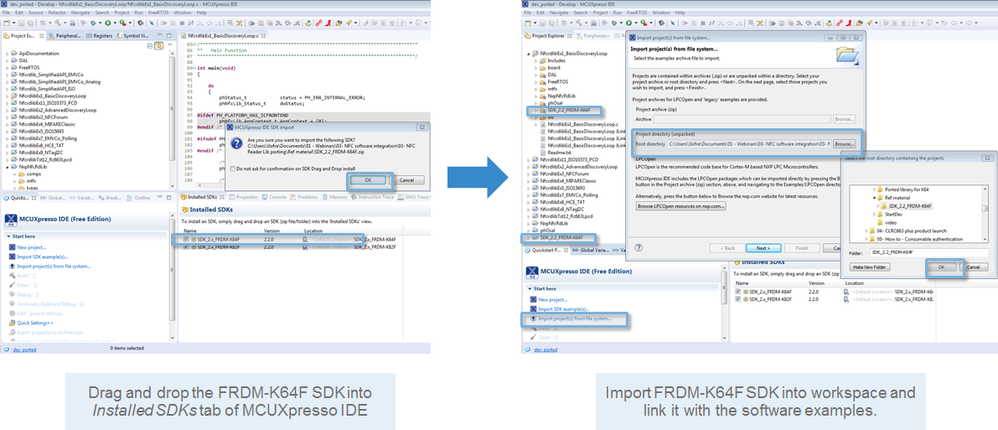The width and height of the screenshot is (998, 430).
Task: Select NfcrdlibEx8_HCE_T4T in left Project Explorer
Action: pos(41,145)
